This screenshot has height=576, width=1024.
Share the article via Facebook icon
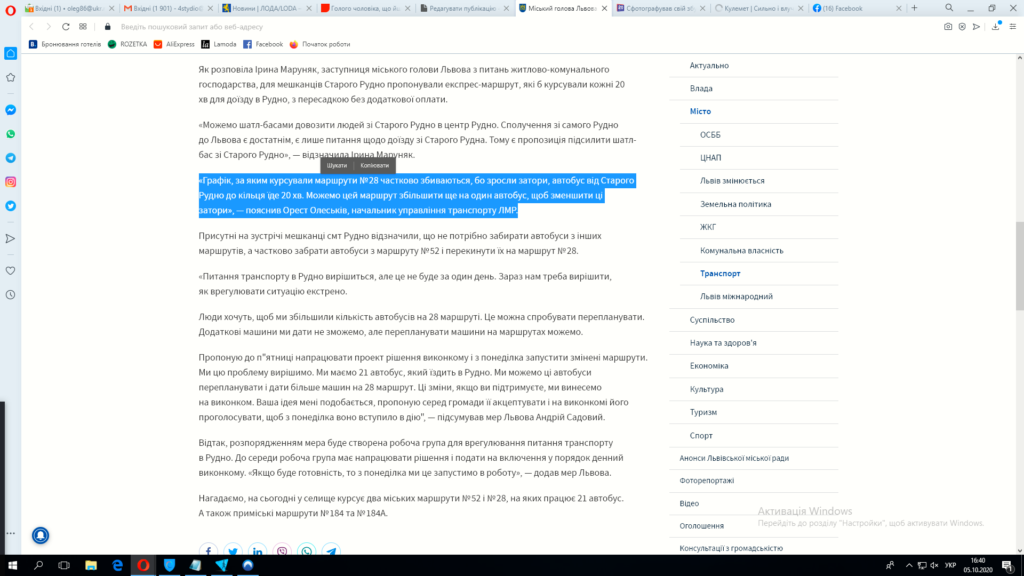click(208, 551)
